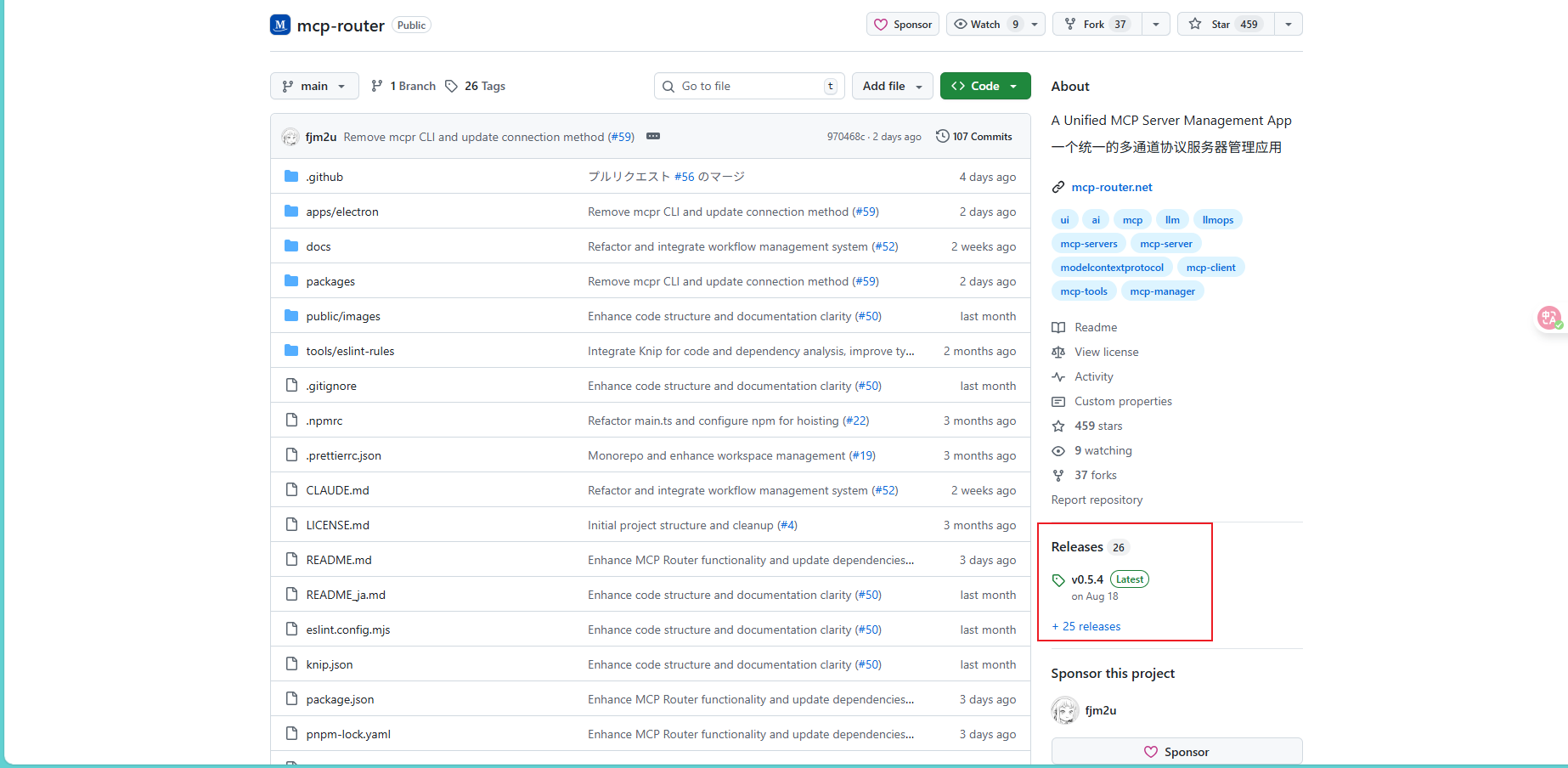Image resolution: width=1568 pixels, height=768 pixels.
Task: Click the packages folder icon
Action: [291, 280]
